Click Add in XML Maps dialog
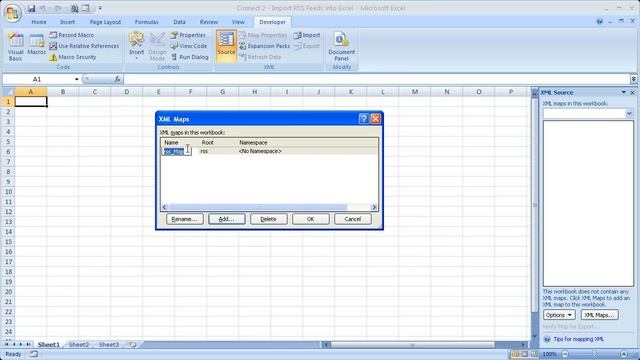 pyautogui.click(x=227, y=219)
